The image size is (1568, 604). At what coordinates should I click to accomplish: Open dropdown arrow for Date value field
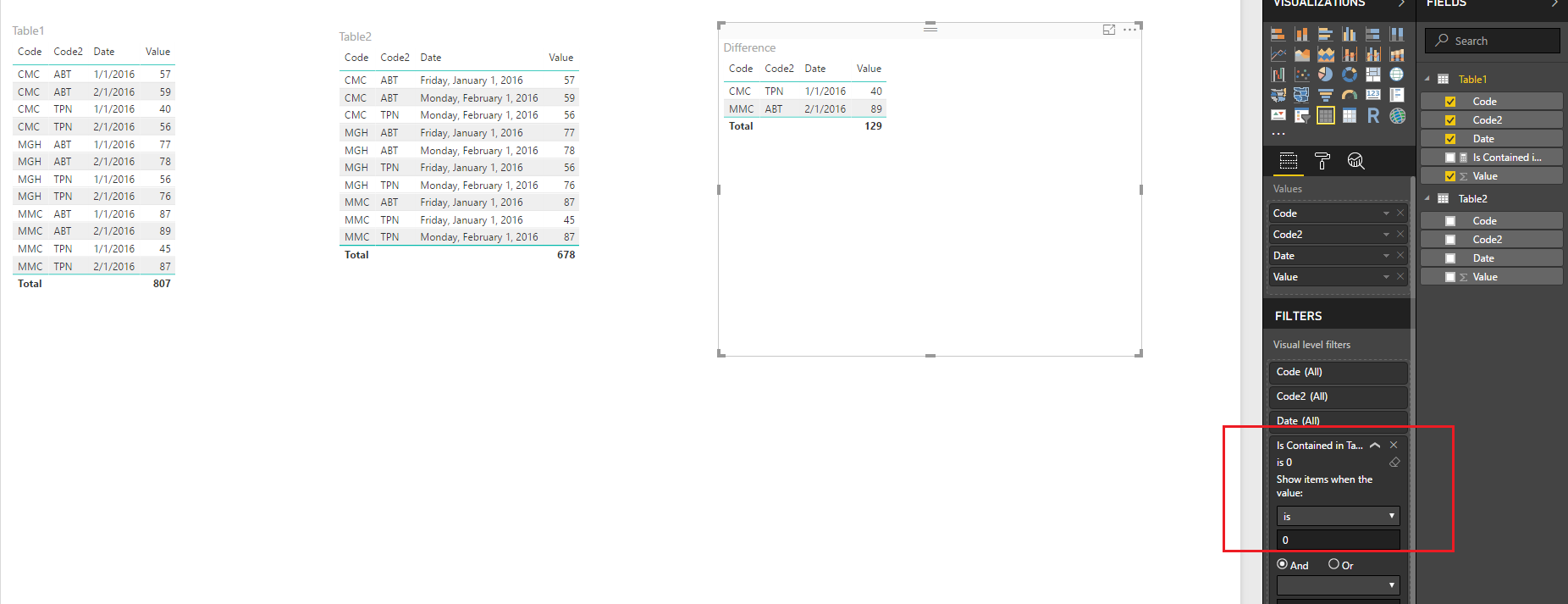point(1386,256)
